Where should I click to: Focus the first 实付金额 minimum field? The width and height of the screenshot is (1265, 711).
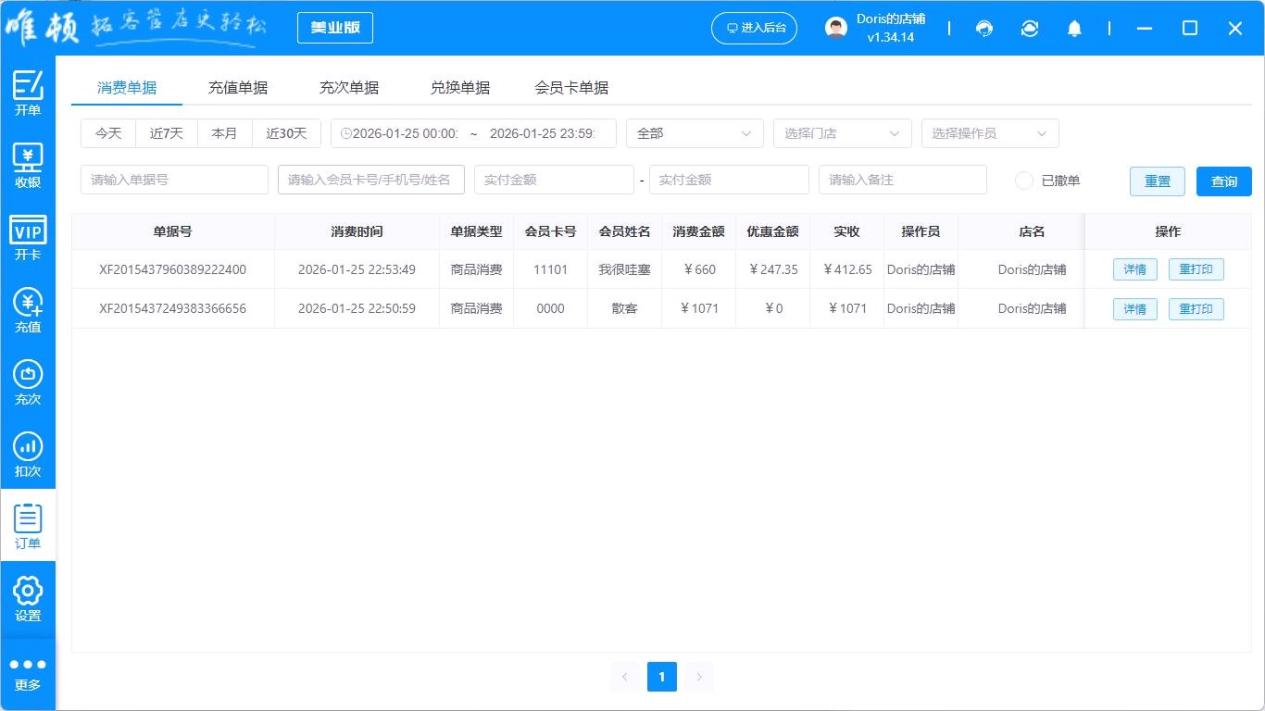click(x=554, y=180)
